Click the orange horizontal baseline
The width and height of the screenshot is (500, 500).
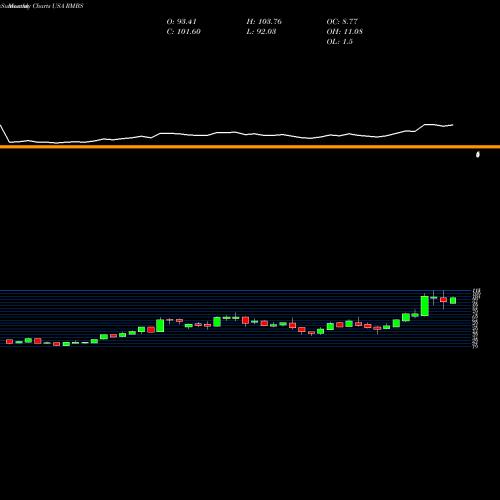point(250,147)
